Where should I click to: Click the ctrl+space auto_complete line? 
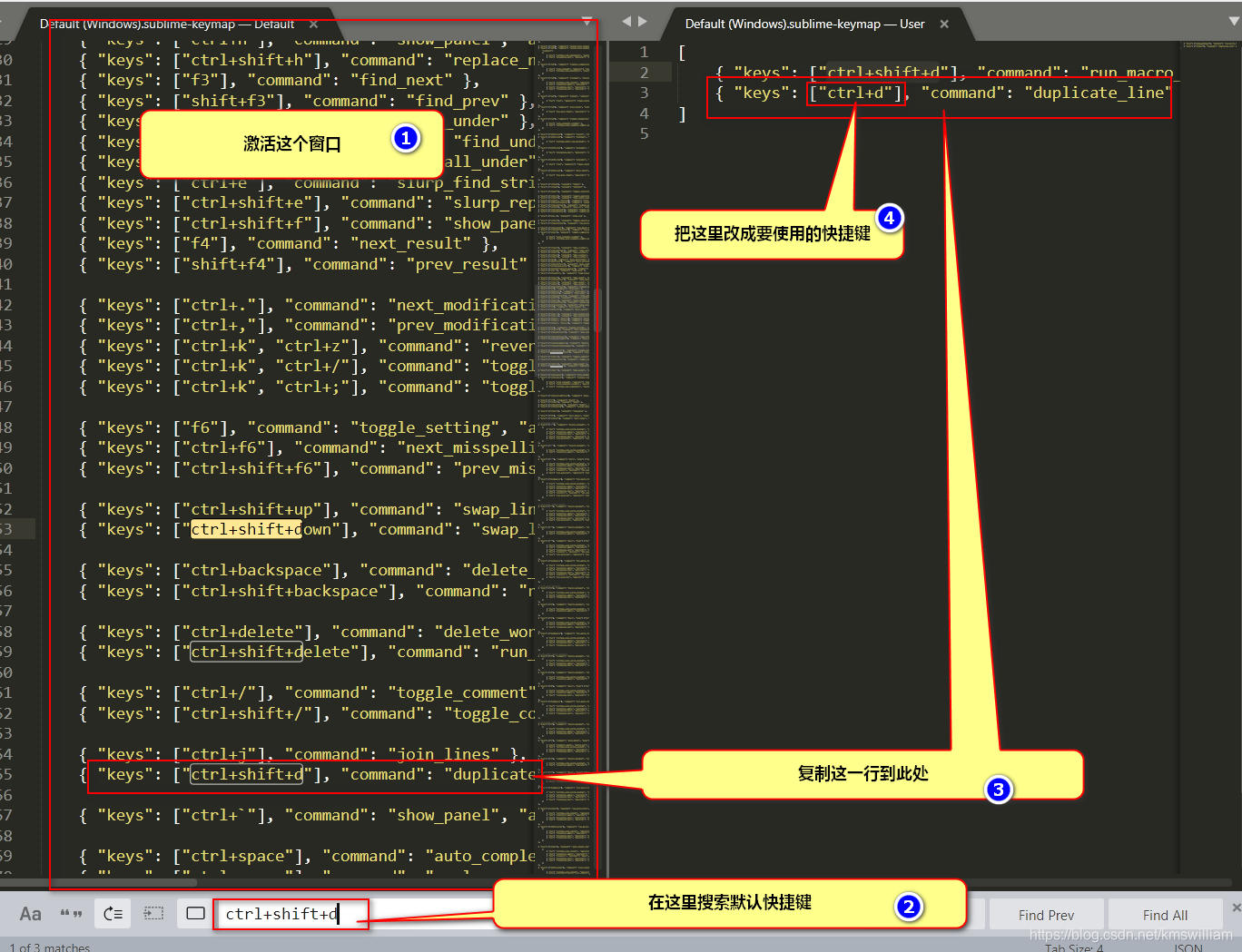click(x=307, y=856)
